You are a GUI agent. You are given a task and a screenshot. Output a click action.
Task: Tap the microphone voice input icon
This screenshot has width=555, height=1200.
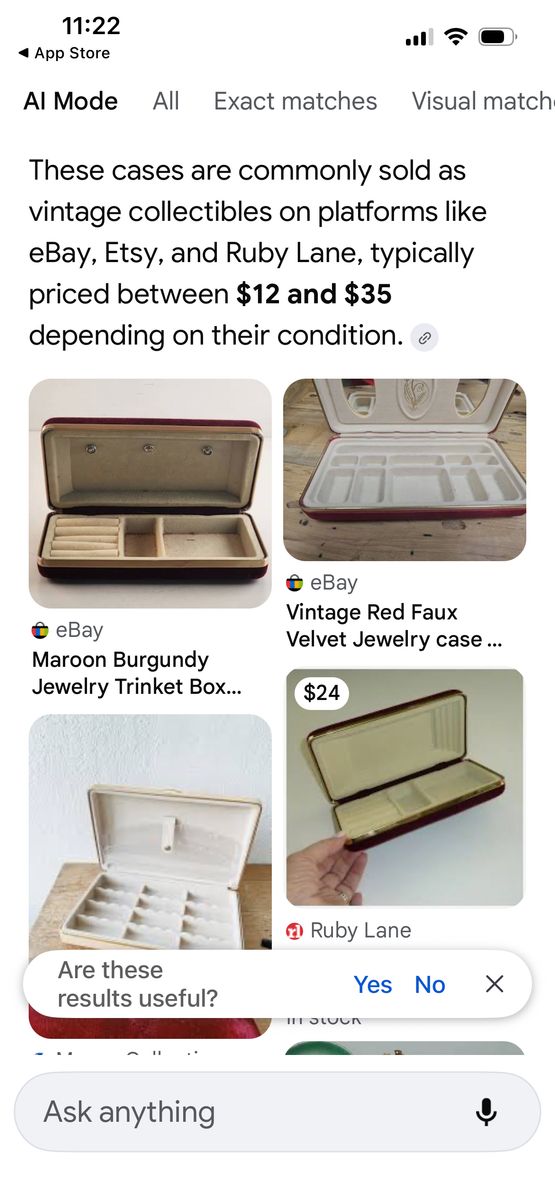[487, 1112]
